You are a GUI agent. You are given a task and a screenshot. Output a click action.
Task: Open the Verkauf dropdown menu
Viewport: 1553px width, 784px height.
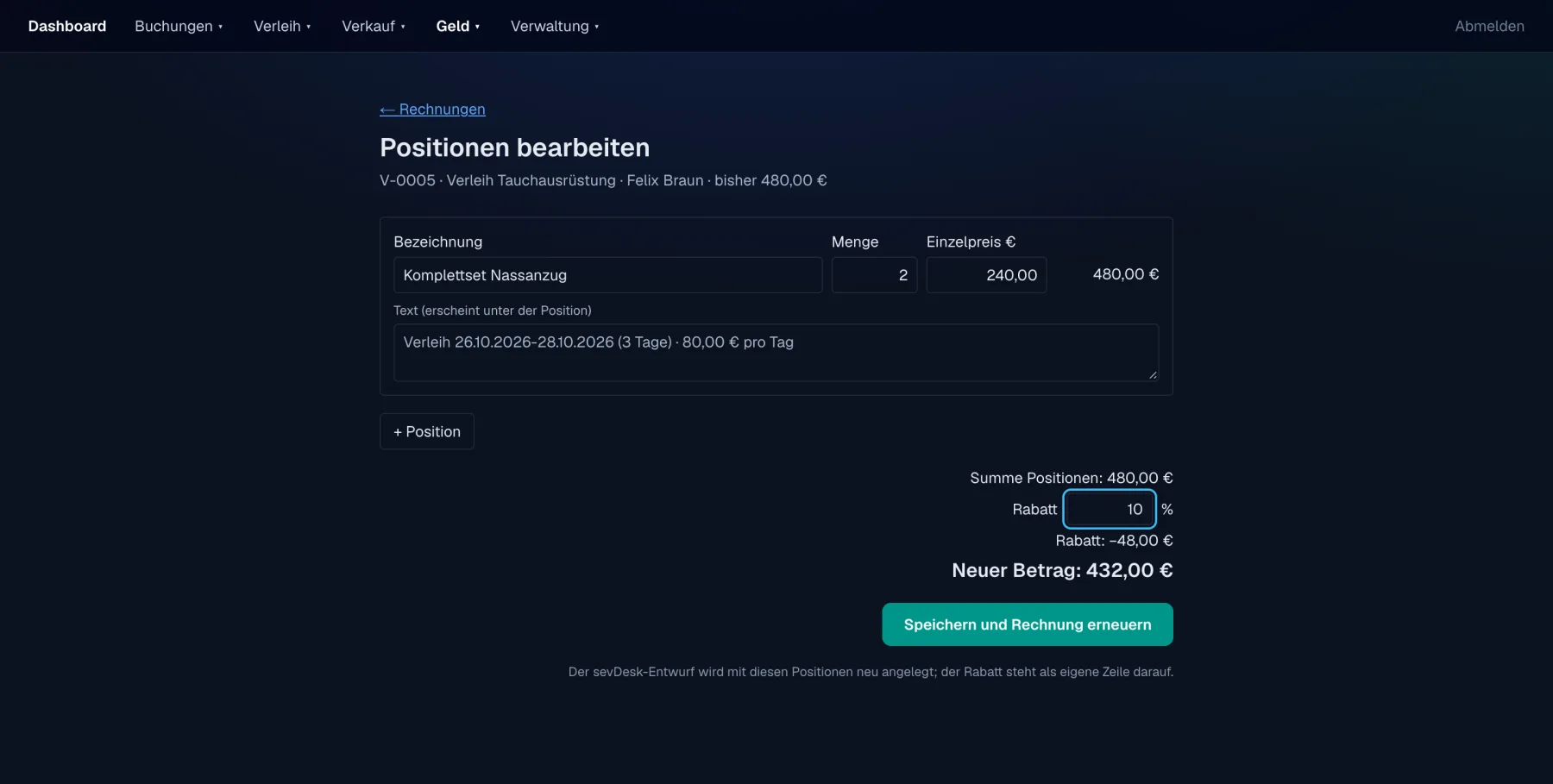[374, 26]
